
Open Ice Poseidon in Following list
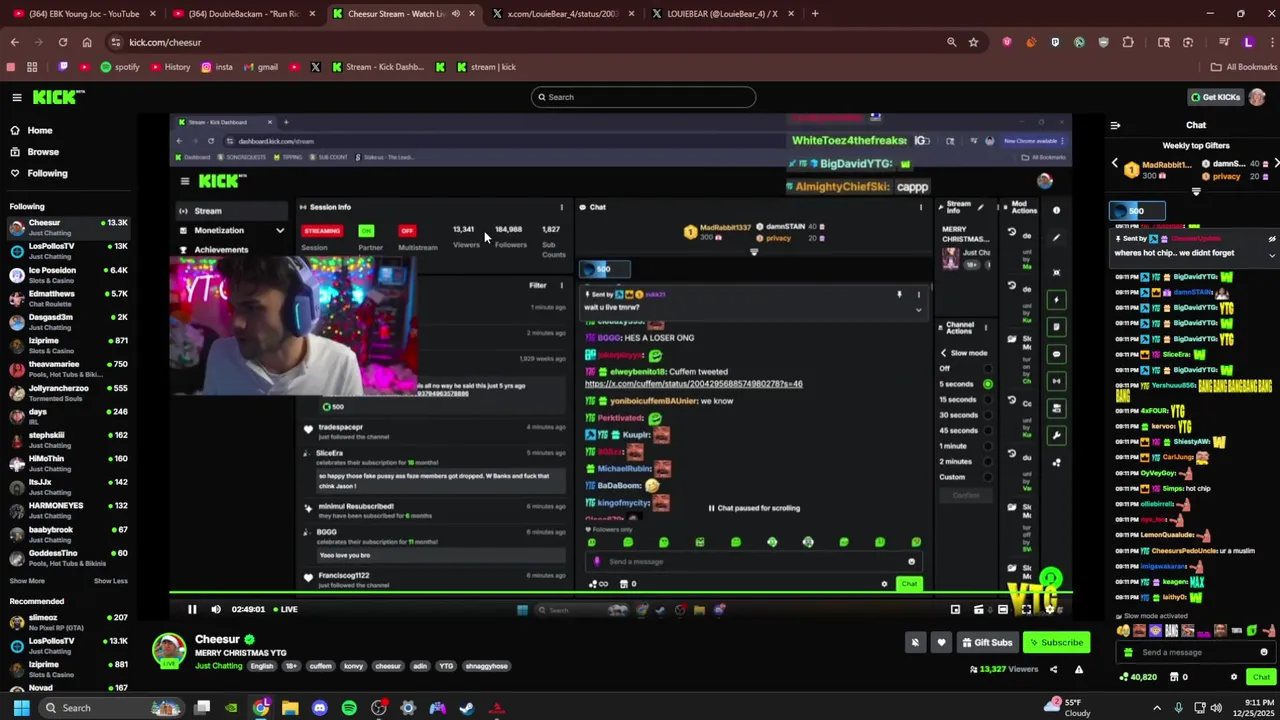point(68,274)
